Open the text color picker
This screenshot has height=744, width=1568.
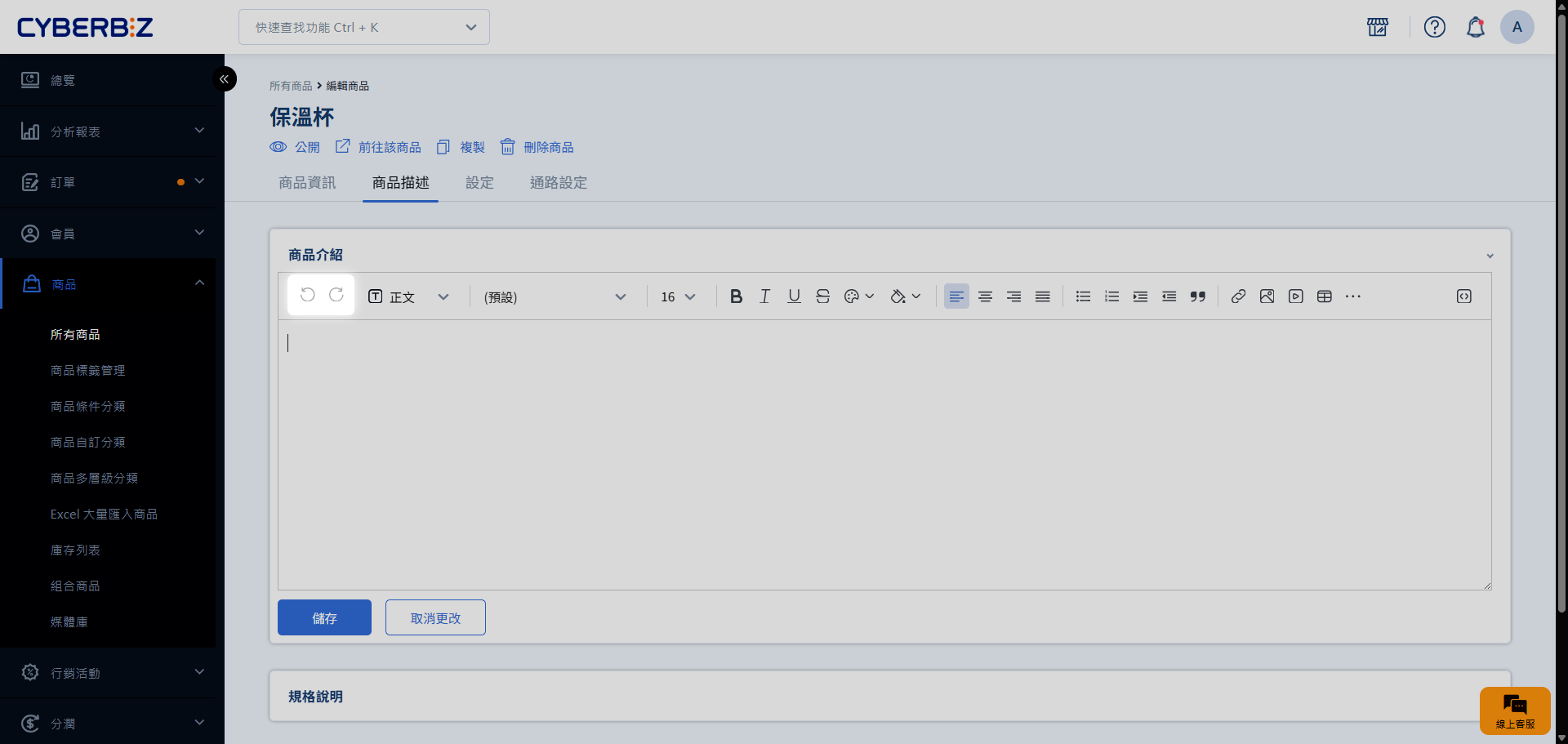(858, 296)
